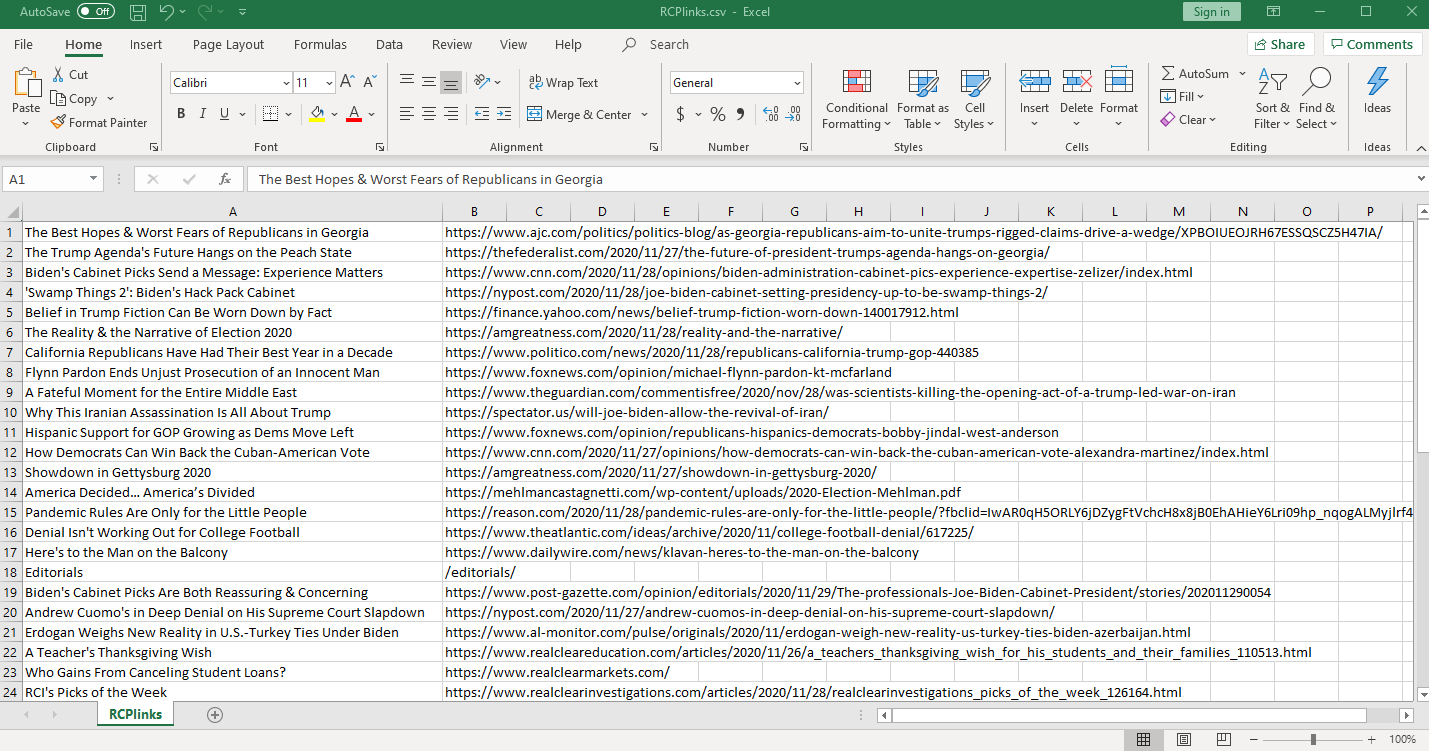Open the Format as Table dropdown
The image size is (1429, 751).
click(x=922, y=98)
